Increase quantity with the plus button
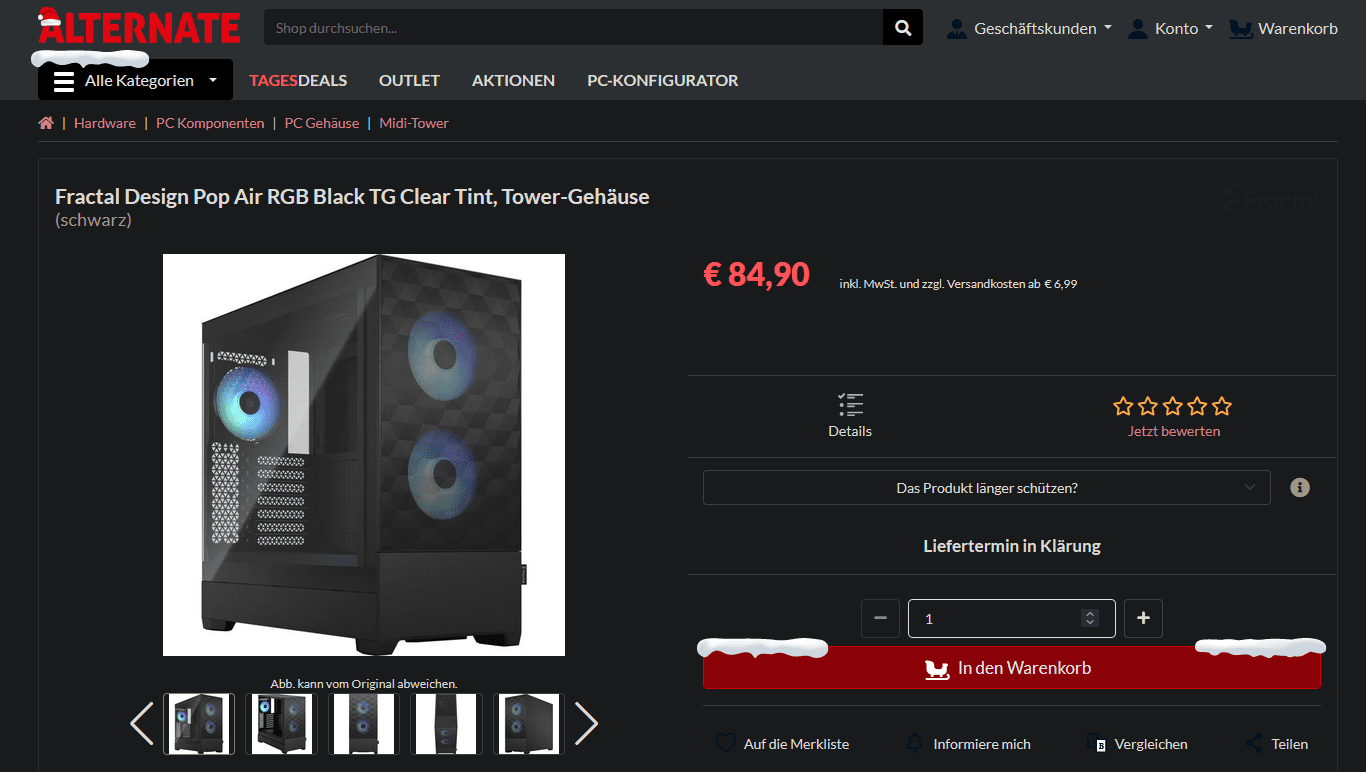1366x772 pixels. point(1143,618)
